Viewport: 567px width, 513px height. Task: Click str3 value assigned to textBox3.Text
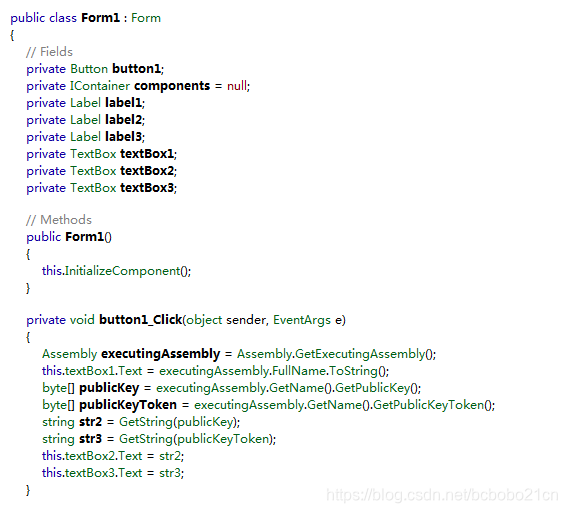pyautogui.click(x=170, y=473)
